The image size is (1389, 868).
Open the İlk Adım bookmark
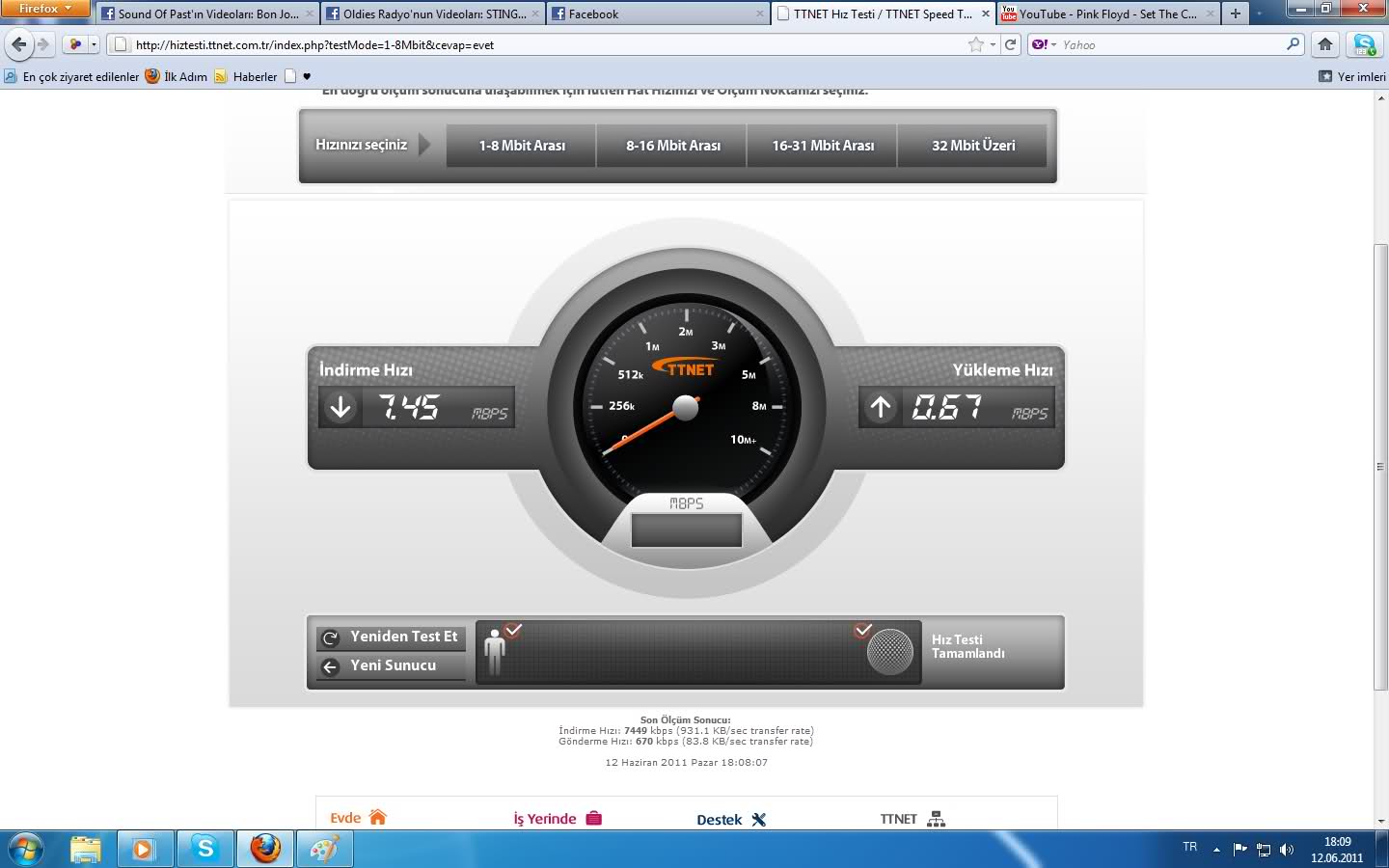tap(177, 76)
